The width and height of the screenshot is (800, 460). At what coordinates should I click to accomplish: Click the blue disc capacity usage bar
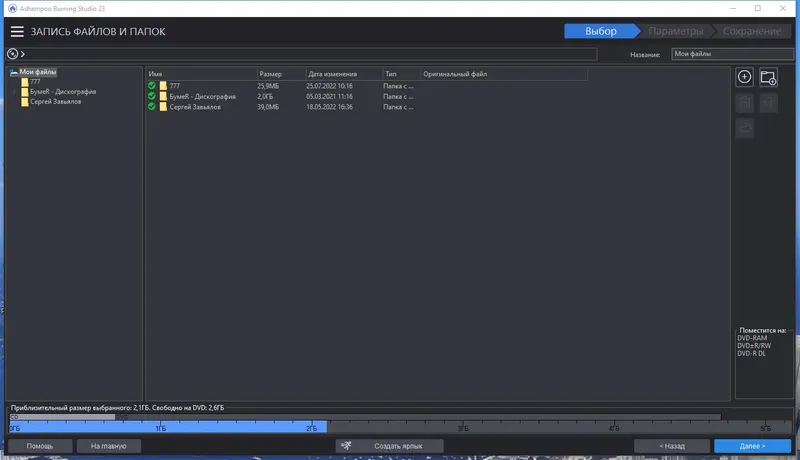pos(168,426)
